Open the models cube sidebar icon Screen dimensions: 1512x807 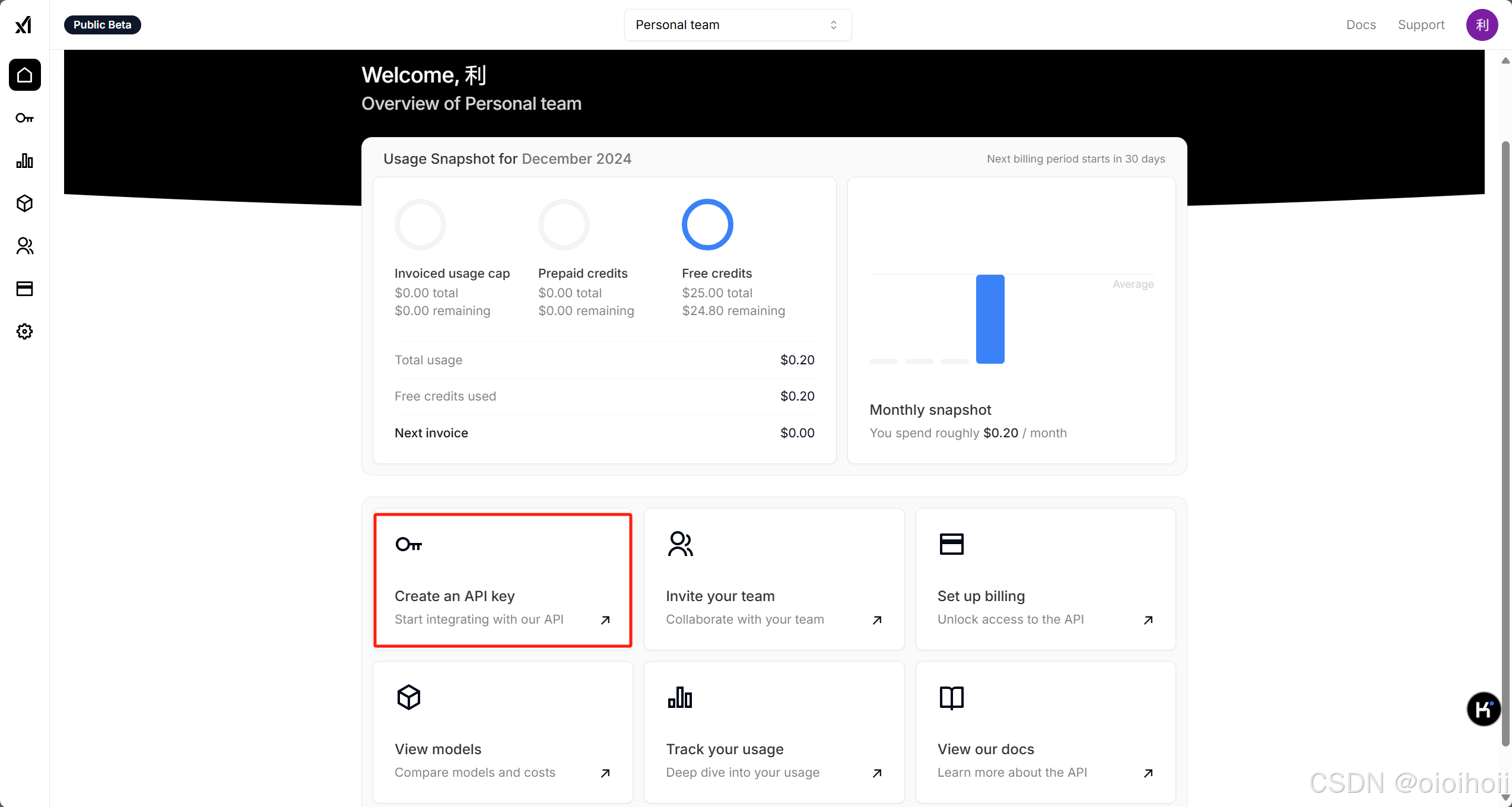tap(24, 204)
